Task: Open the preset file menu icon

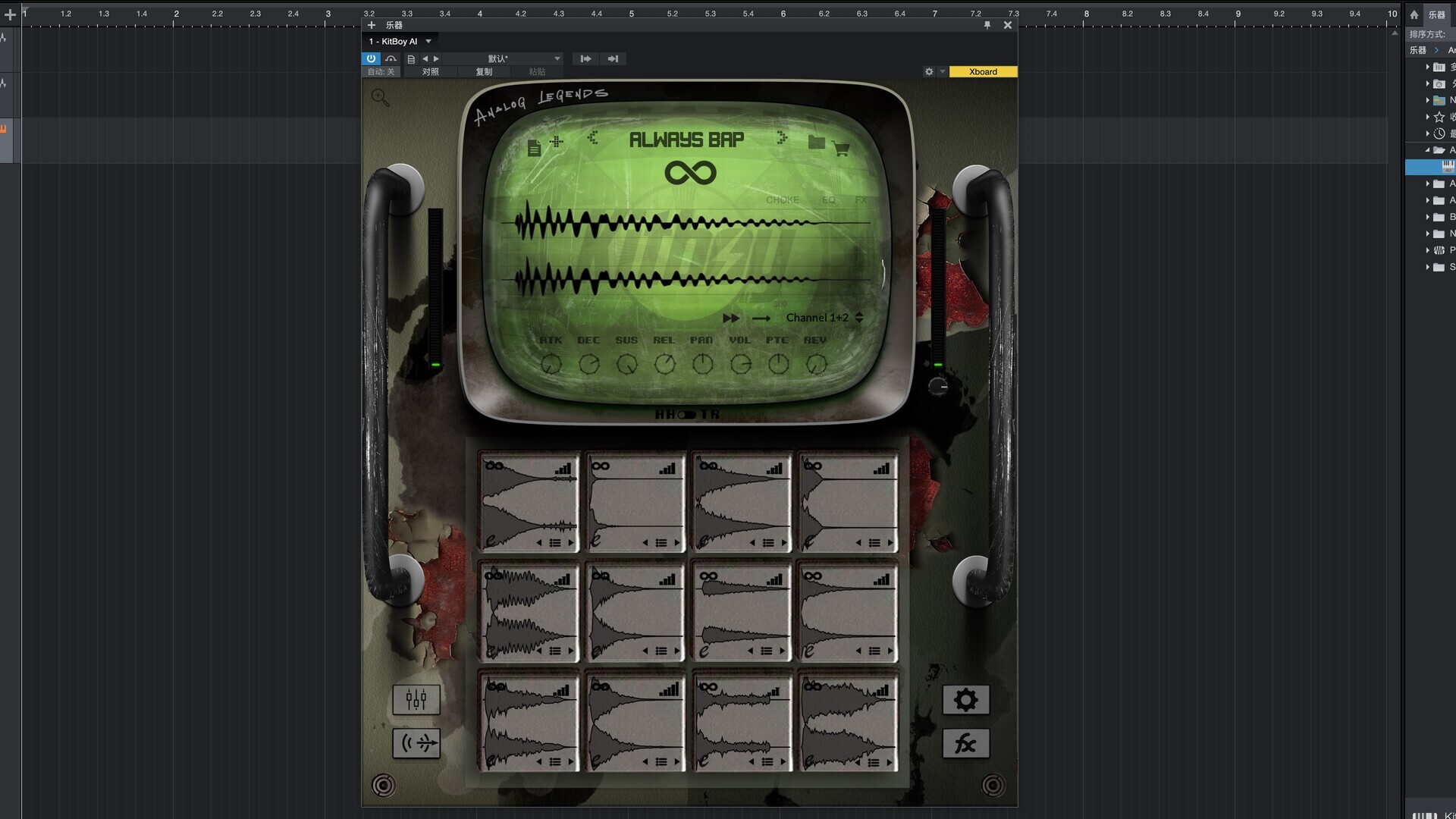Action: tap(411, 58)
